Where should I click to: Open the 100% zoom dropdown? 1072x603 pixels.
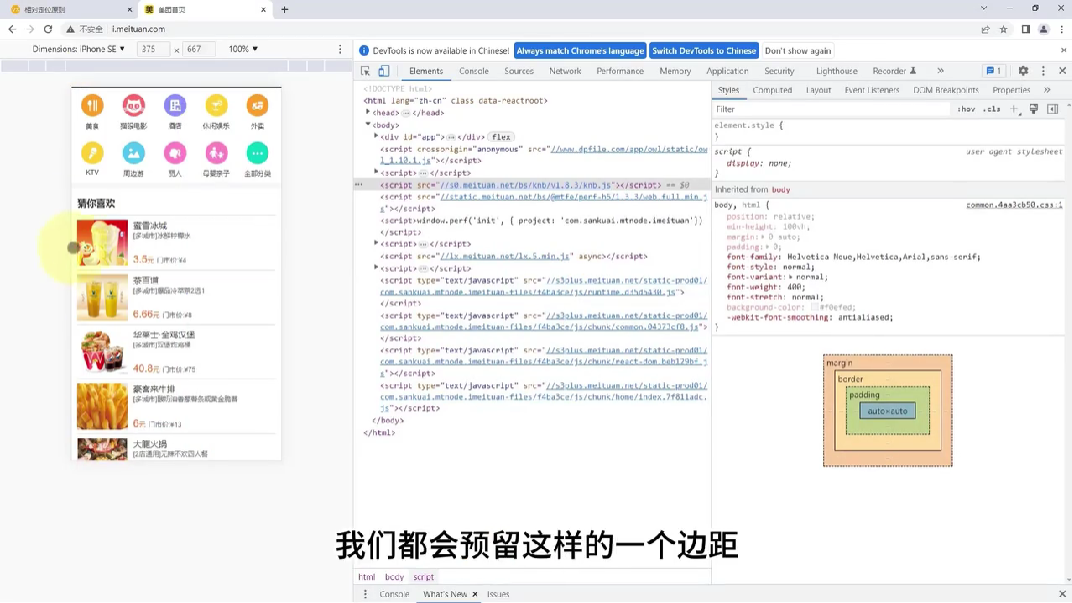[243, 49]
